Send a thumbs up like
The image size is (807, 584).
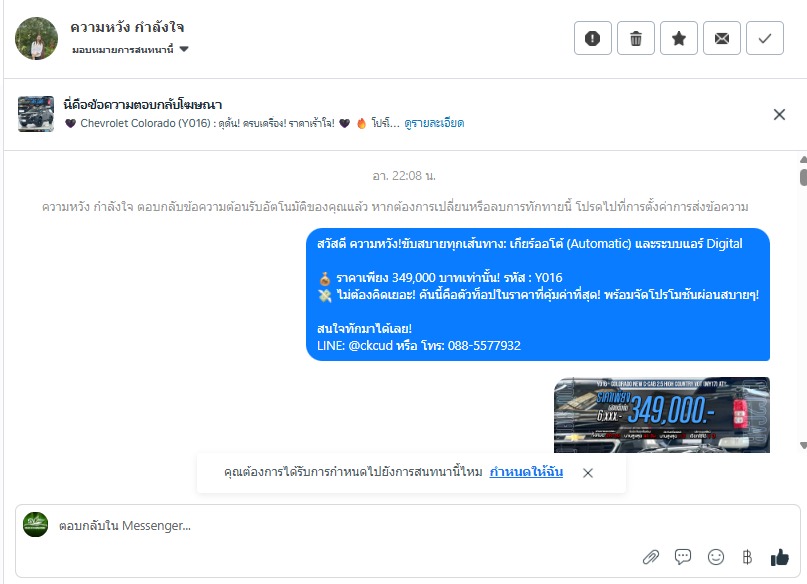click(780, 557)
